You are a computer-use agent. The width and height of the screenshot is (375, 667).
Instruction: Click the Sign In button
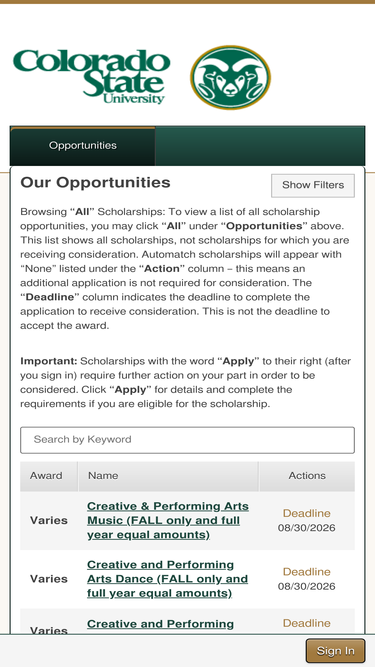pyautogui.click(x=335, y=651)
